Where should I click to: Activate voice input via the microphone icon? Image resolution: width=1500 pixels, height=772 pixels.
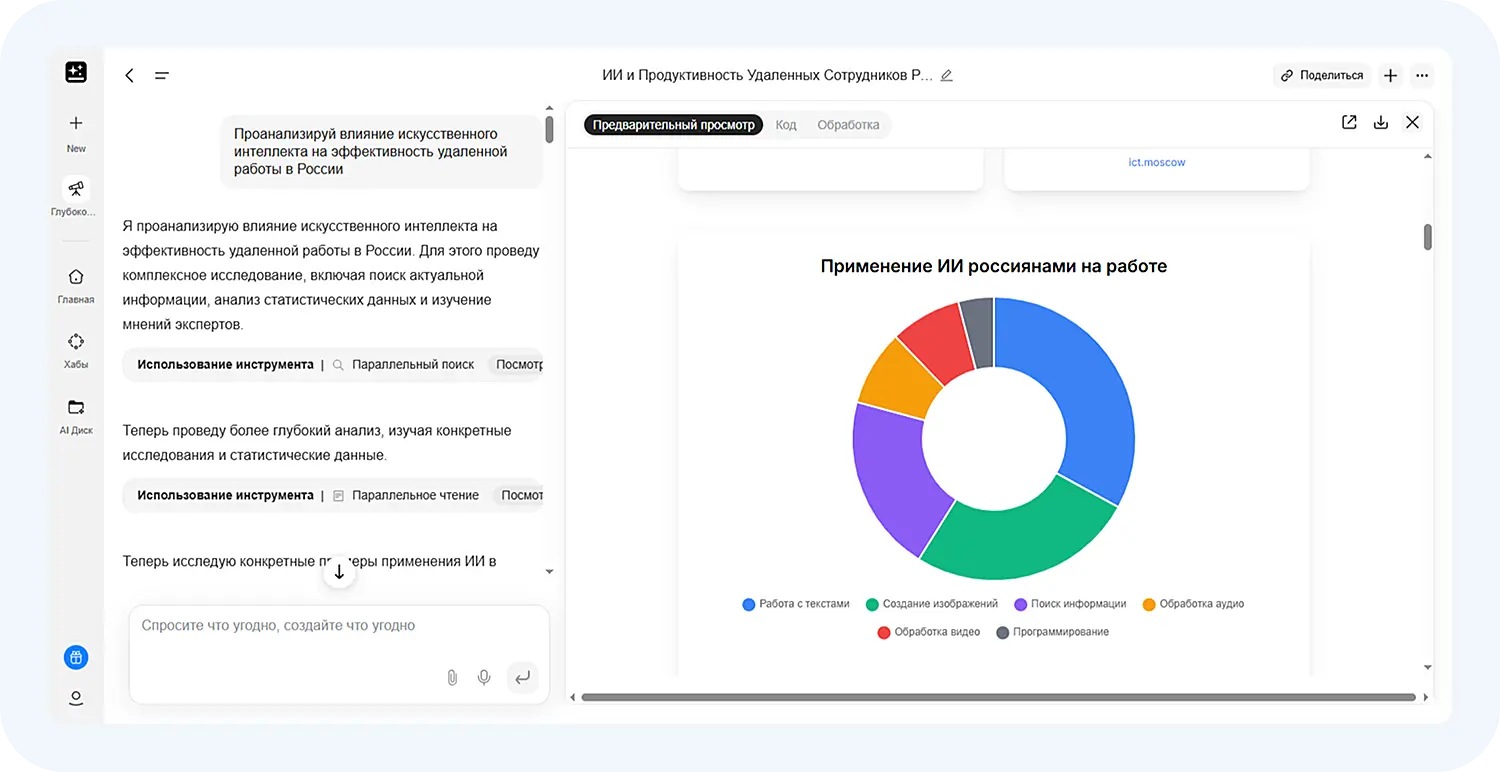484,677
